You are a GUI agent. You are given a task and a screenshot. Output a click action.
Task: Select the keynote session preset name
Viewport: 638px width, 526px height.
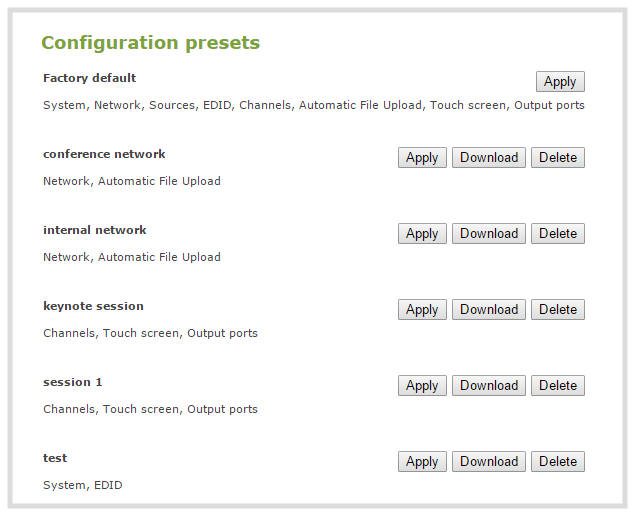point(93,306)
